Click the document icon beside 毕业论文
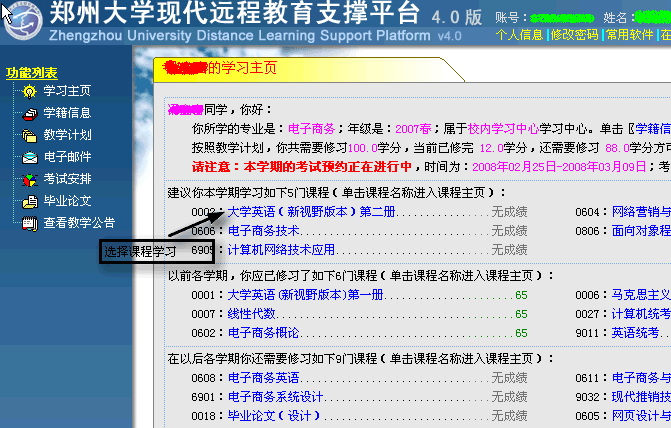 pyautogui.click(x=27, y=201)
